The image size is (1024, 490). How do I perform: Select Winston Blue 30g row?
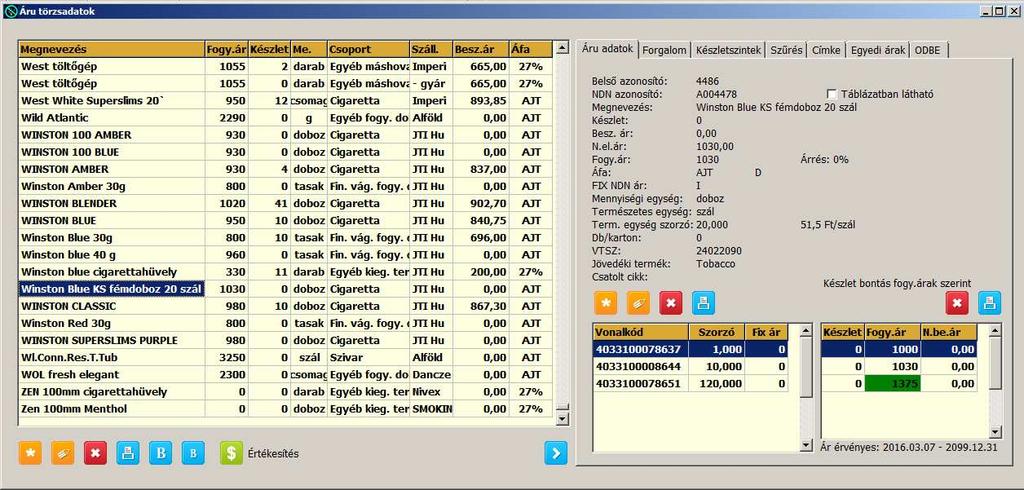[x=286, y=237]
